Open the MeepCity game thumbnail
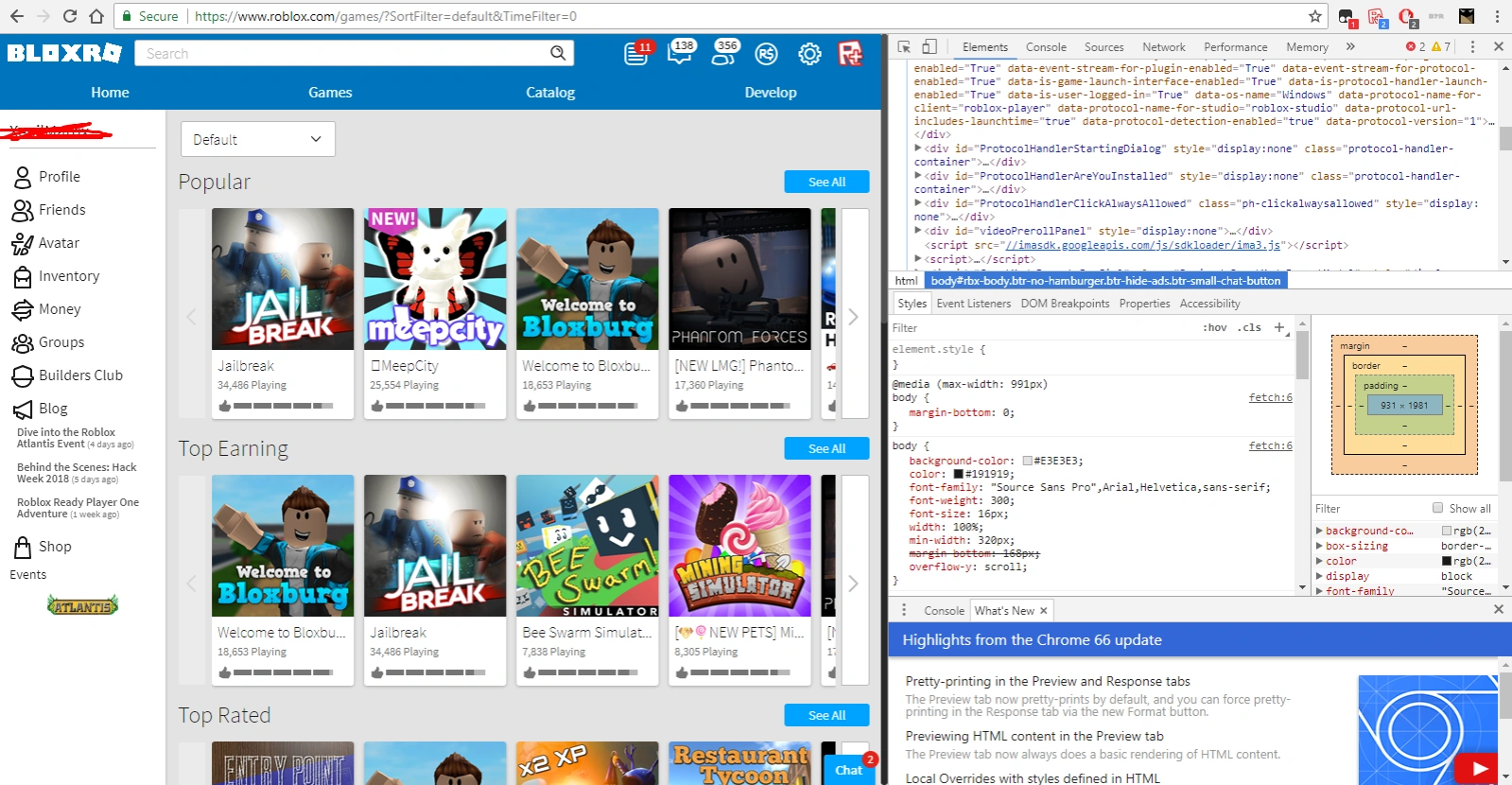The image size is (1512, 785). (435, 279)
